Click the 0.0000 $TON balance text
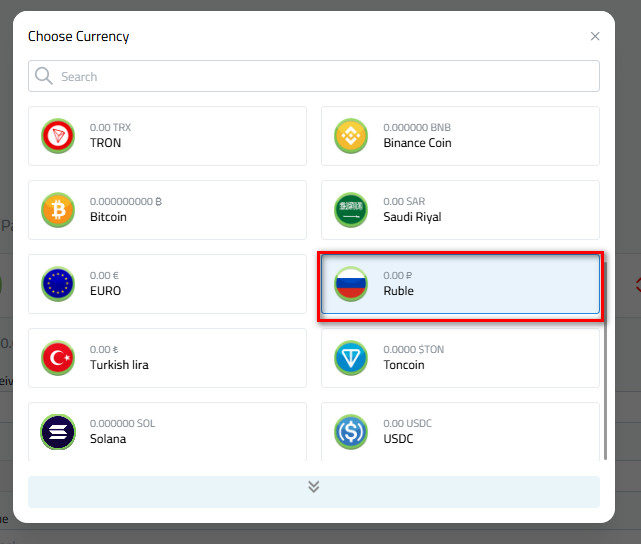Screen dimensions: 641x544 (414, 349)
